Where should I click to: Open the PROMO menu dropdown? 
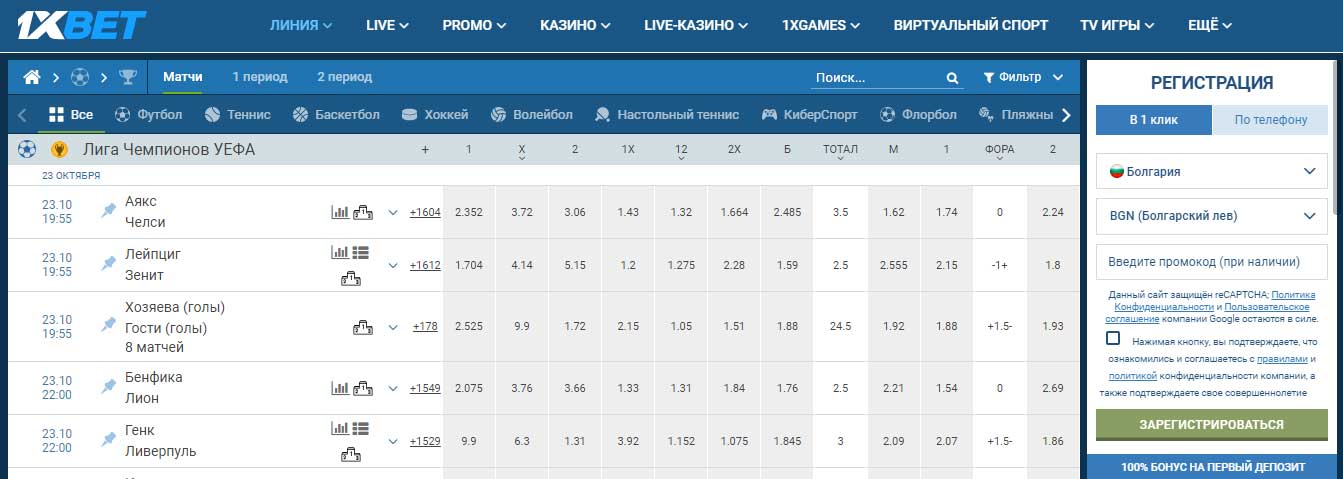pos(474,25)
